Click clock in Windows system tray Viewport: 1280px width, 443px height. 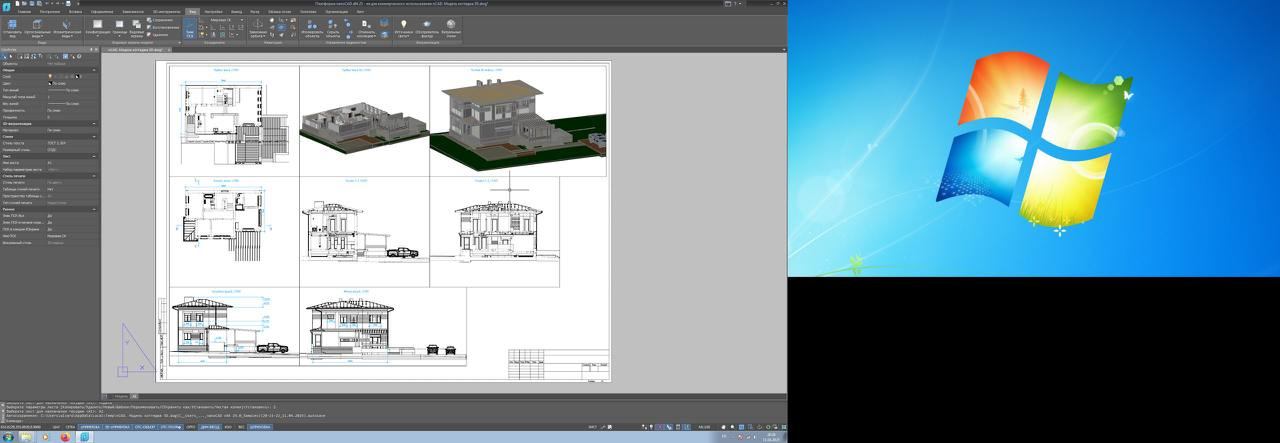coord(771,437)
